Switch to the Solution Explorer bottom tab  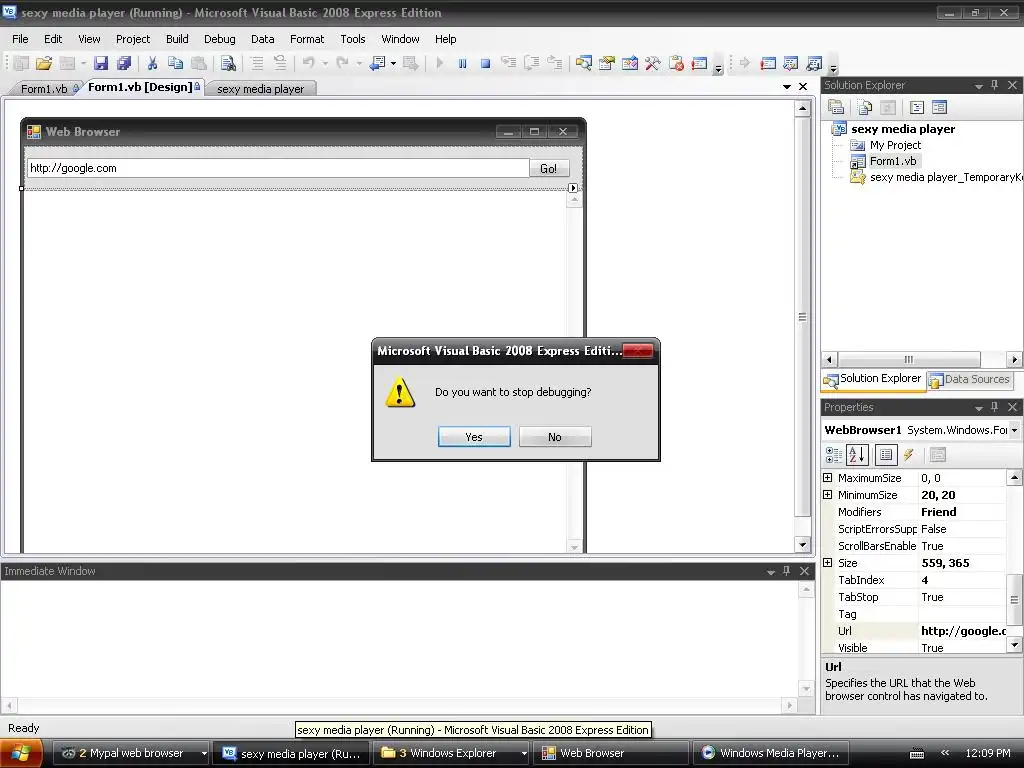click(873, 379)
